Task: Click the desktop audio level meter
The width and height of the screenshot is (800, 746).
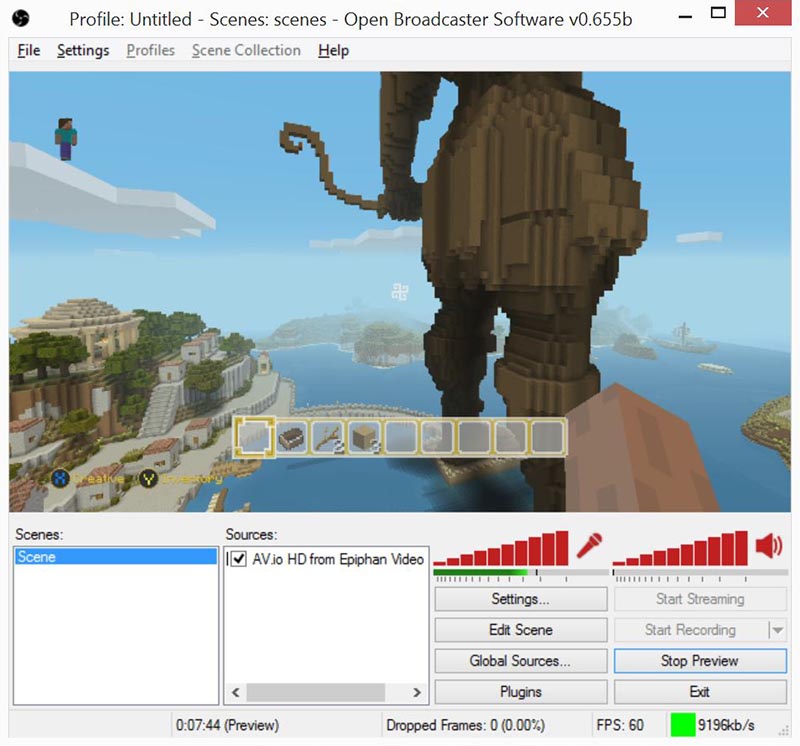Action: (x=701, y=573)
